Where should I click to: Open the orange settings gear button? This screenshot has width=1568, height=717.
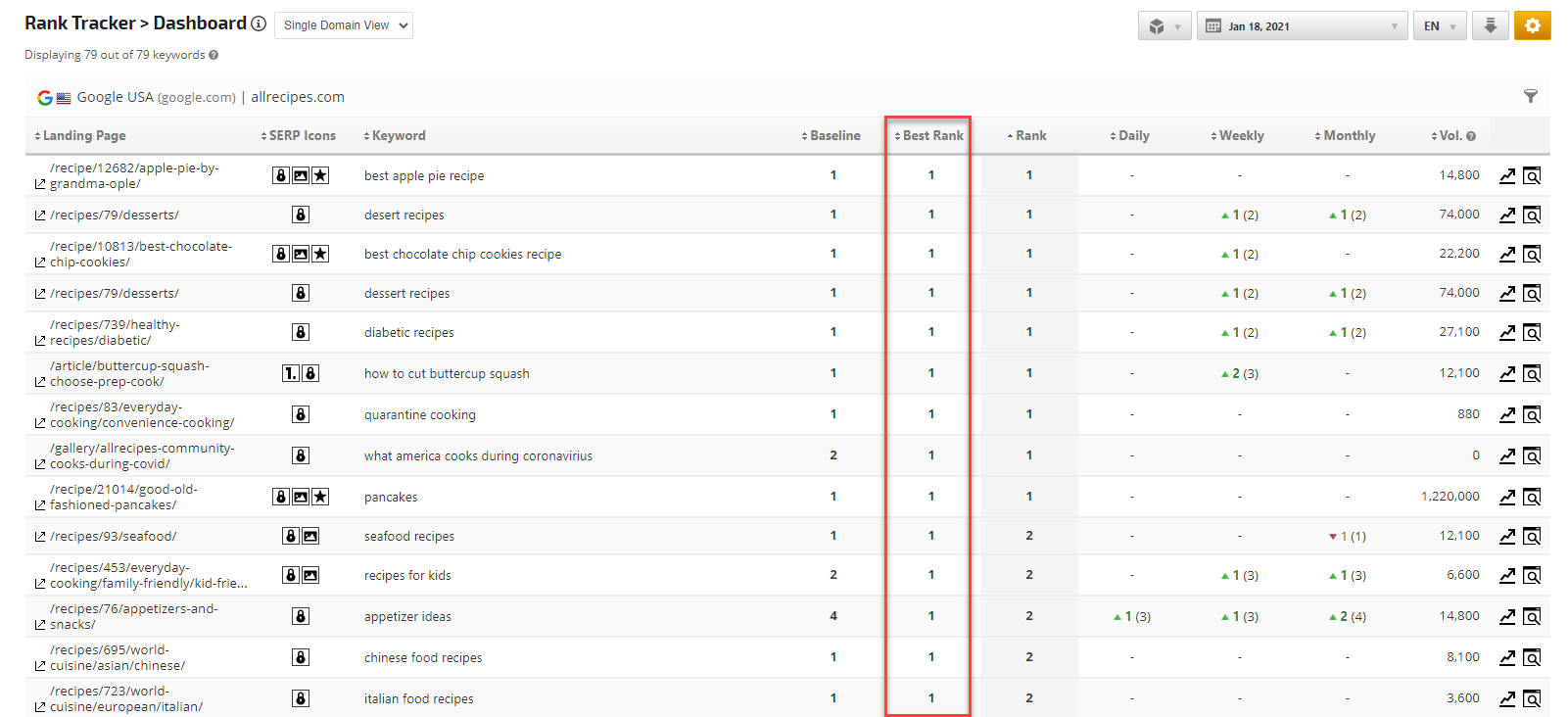point(1532,25)
